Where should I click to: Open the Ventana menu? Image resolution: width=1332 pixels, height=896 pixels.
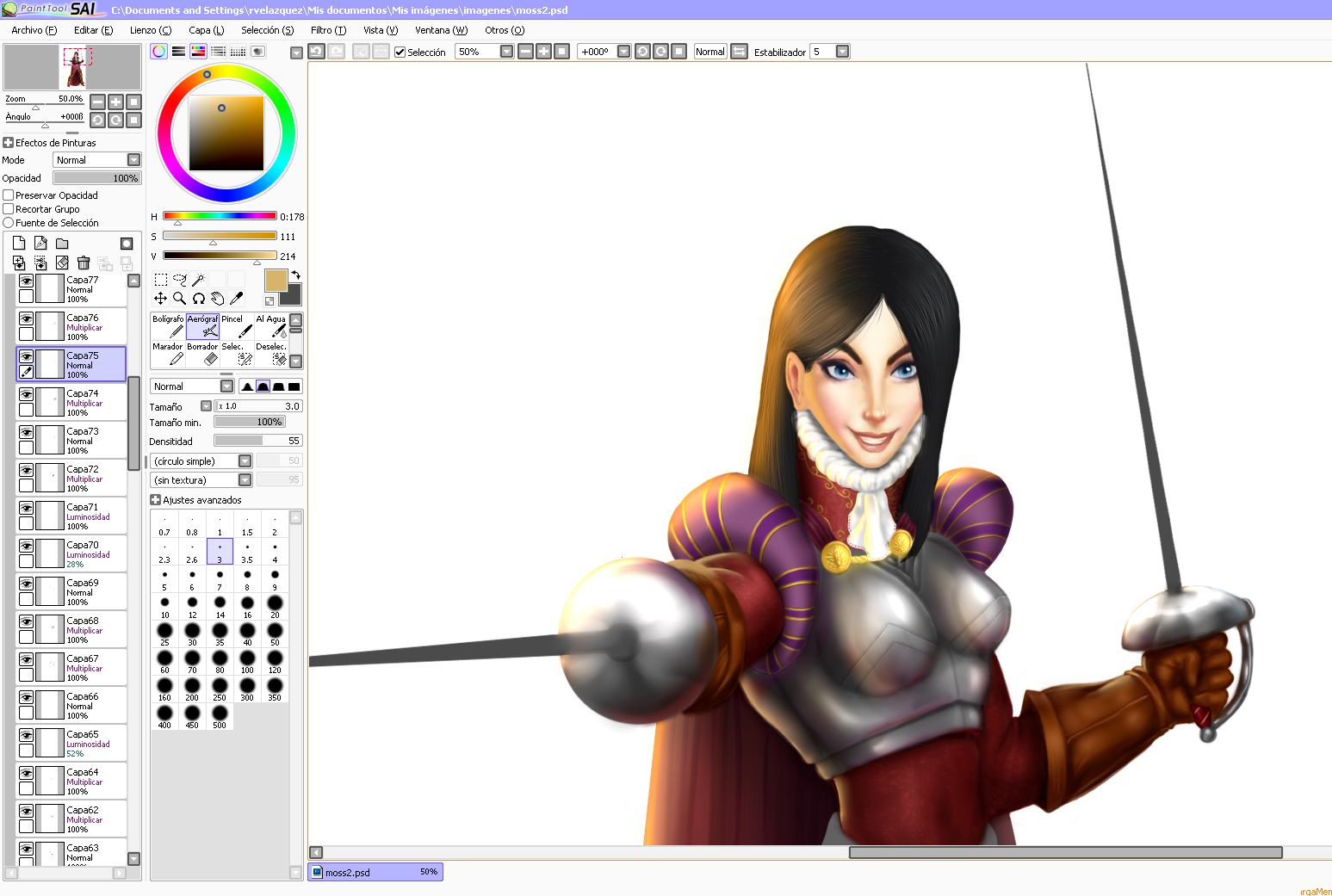click(441, 30)
